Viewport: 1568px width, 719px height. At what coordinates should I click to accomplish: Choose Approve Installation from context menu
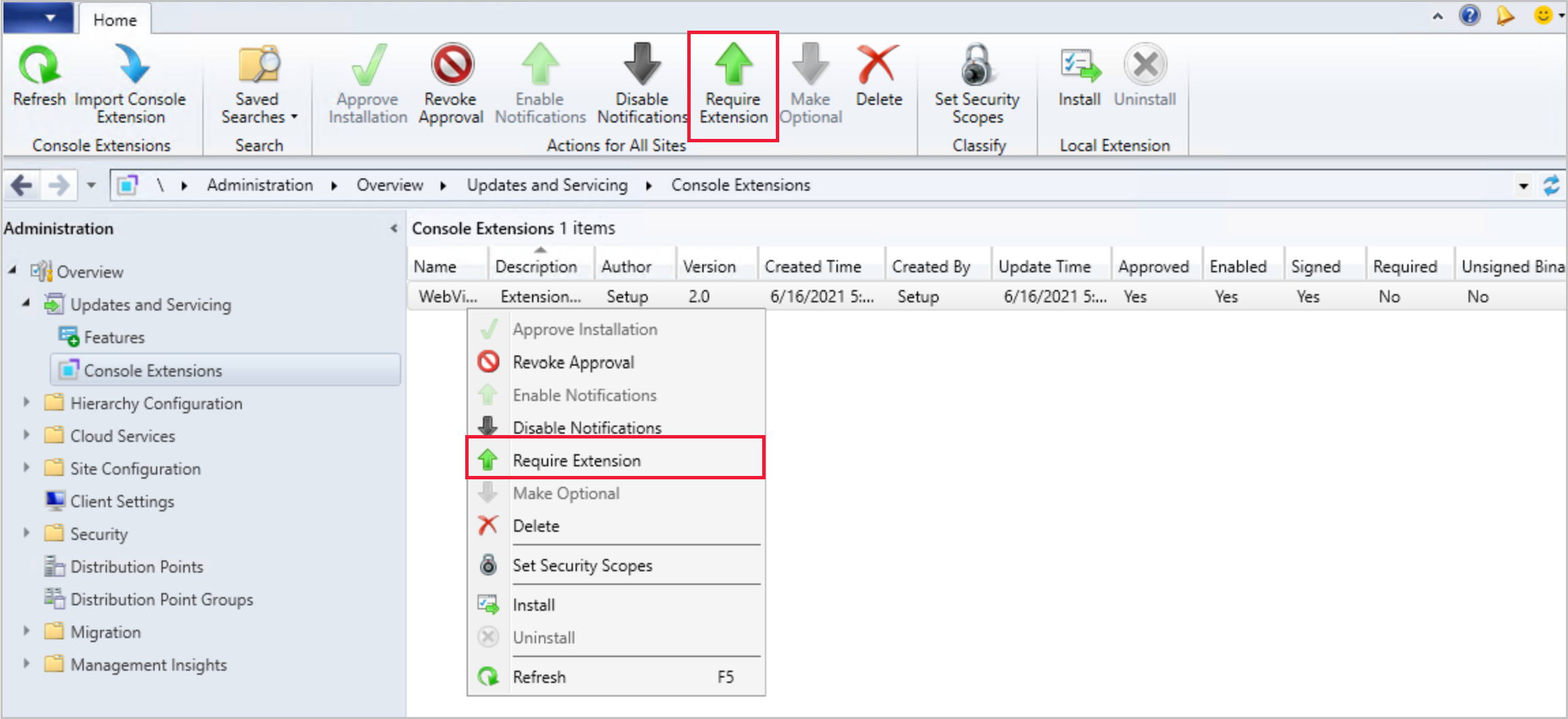616,330
